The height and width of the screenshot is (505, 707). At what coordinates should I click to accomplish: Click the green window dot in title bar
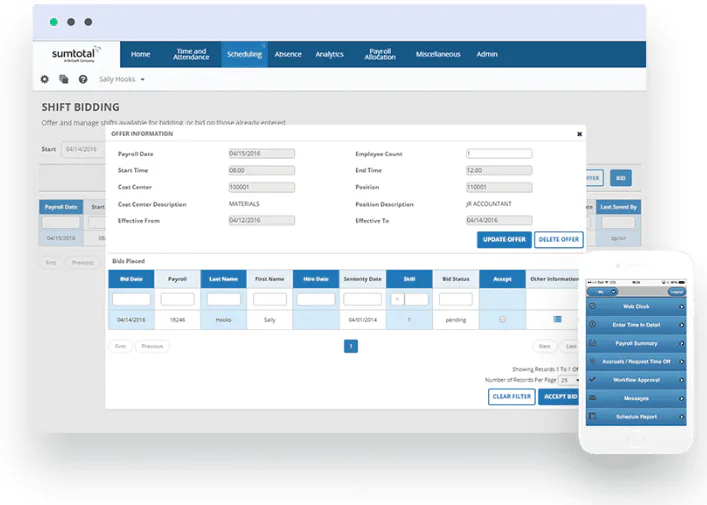click(x=54, y=22)
